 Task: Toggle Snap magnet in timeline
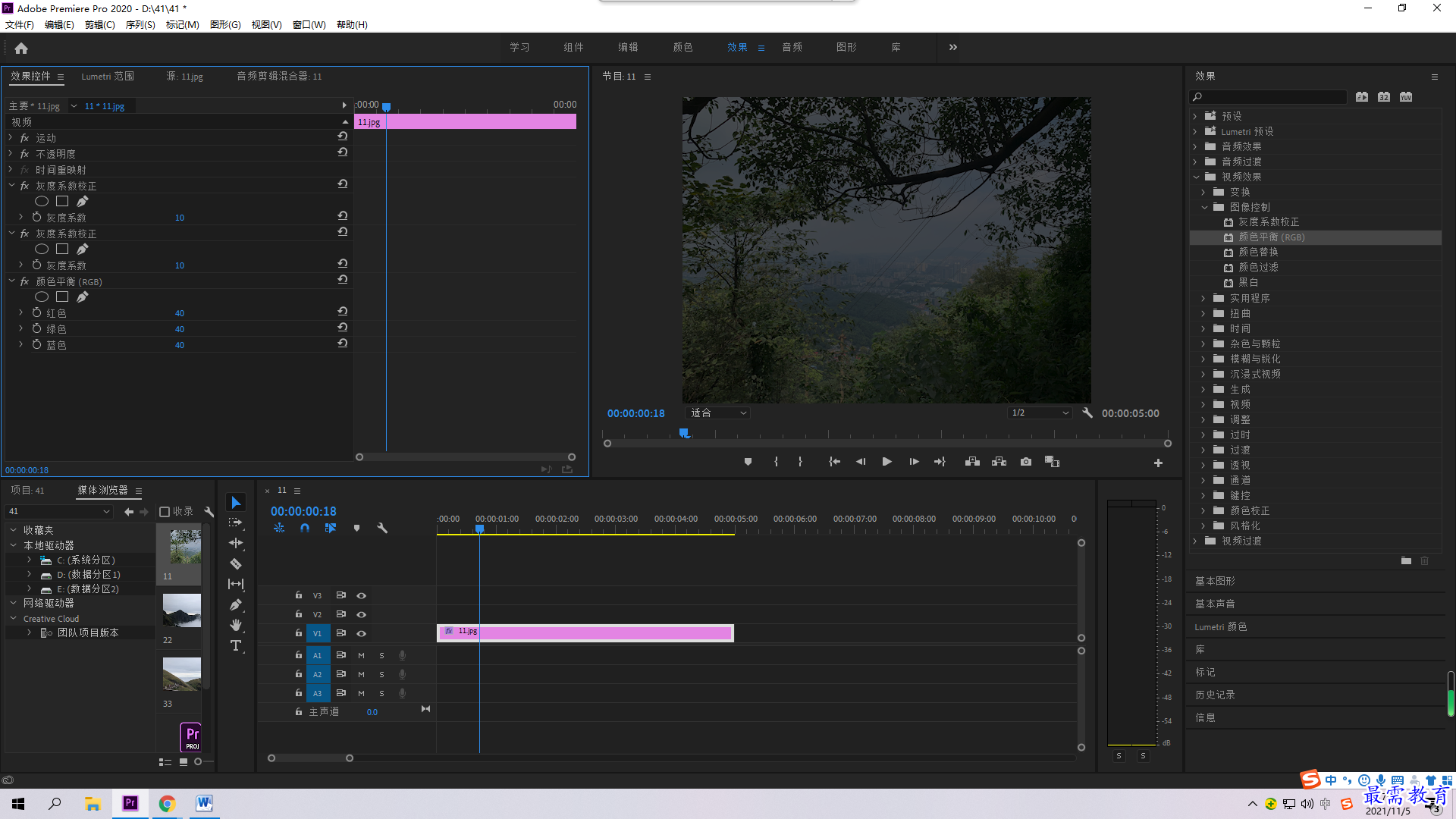[x=305, y=529]
